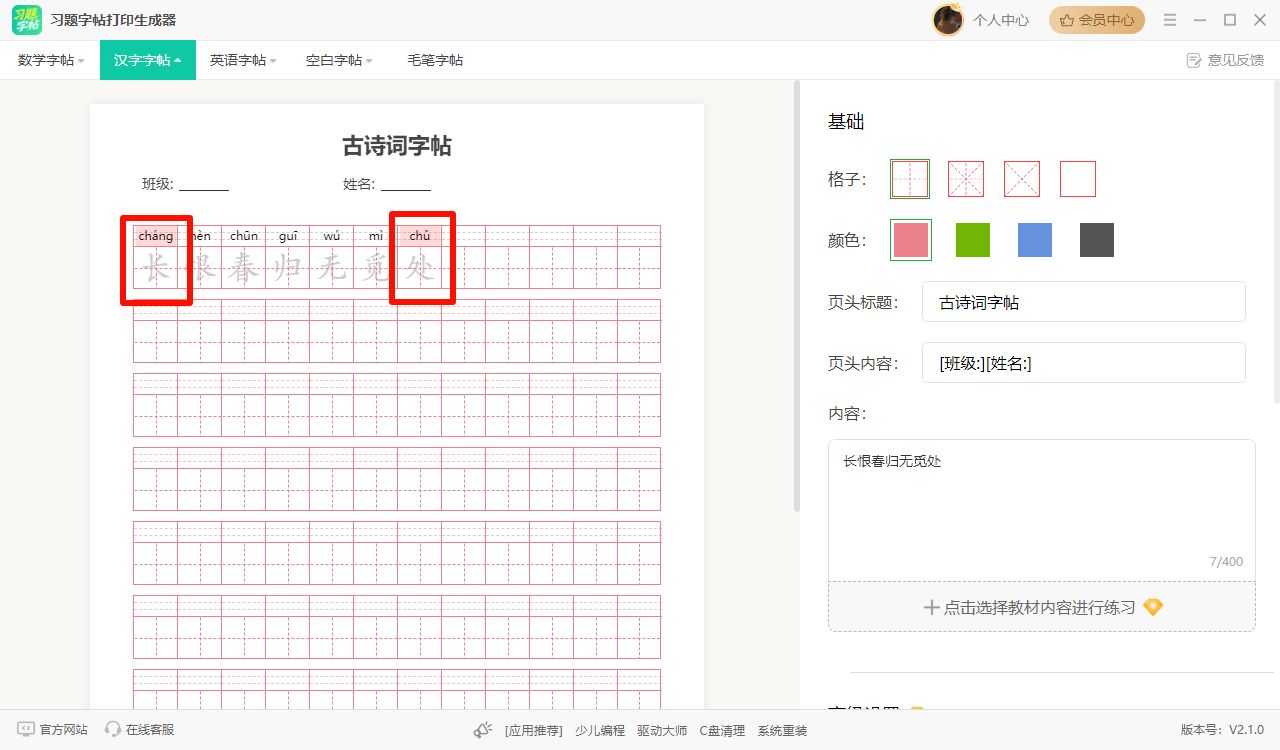Open the 少儿编程 recommended app
This screenshot has height=750, width=1280.
[x=600, y=731]
